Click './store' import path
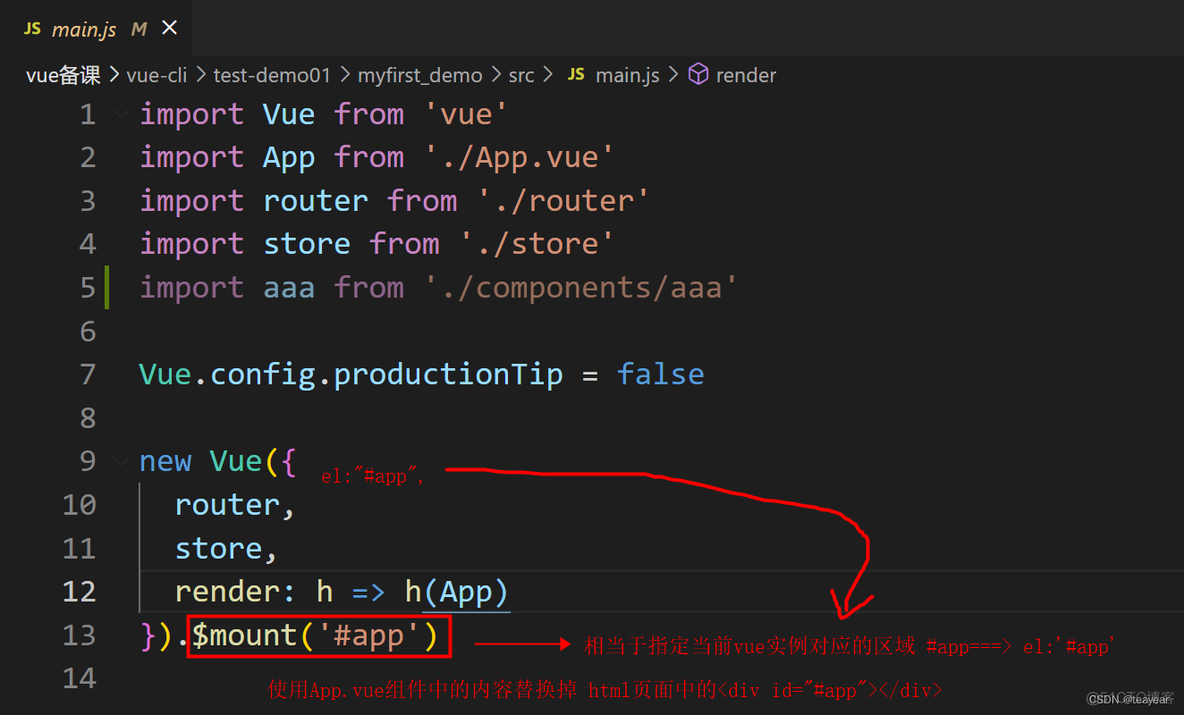1184x715 pixels. (x=537, y=245)
